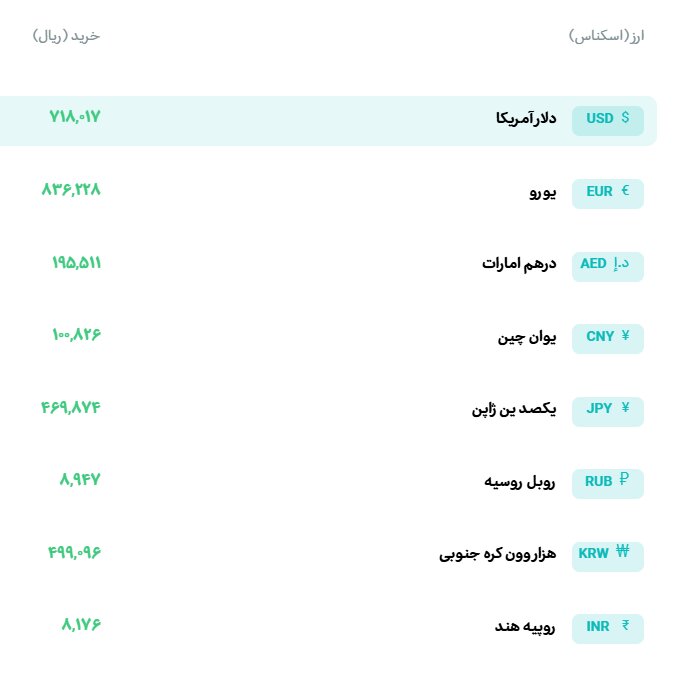
Task: Click the ارز (اسکناس) column header
Action: click(606, 36)
